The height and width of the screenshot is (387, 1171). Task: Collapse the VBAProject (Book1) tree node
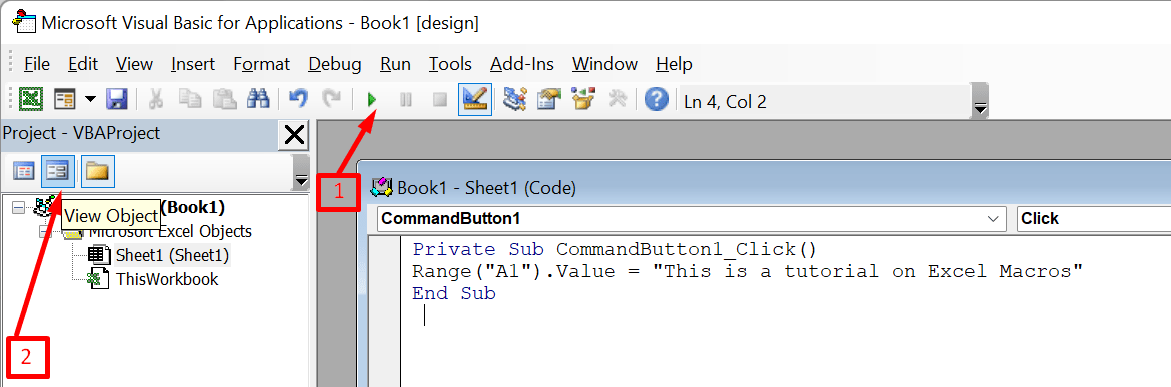[19, 208]
